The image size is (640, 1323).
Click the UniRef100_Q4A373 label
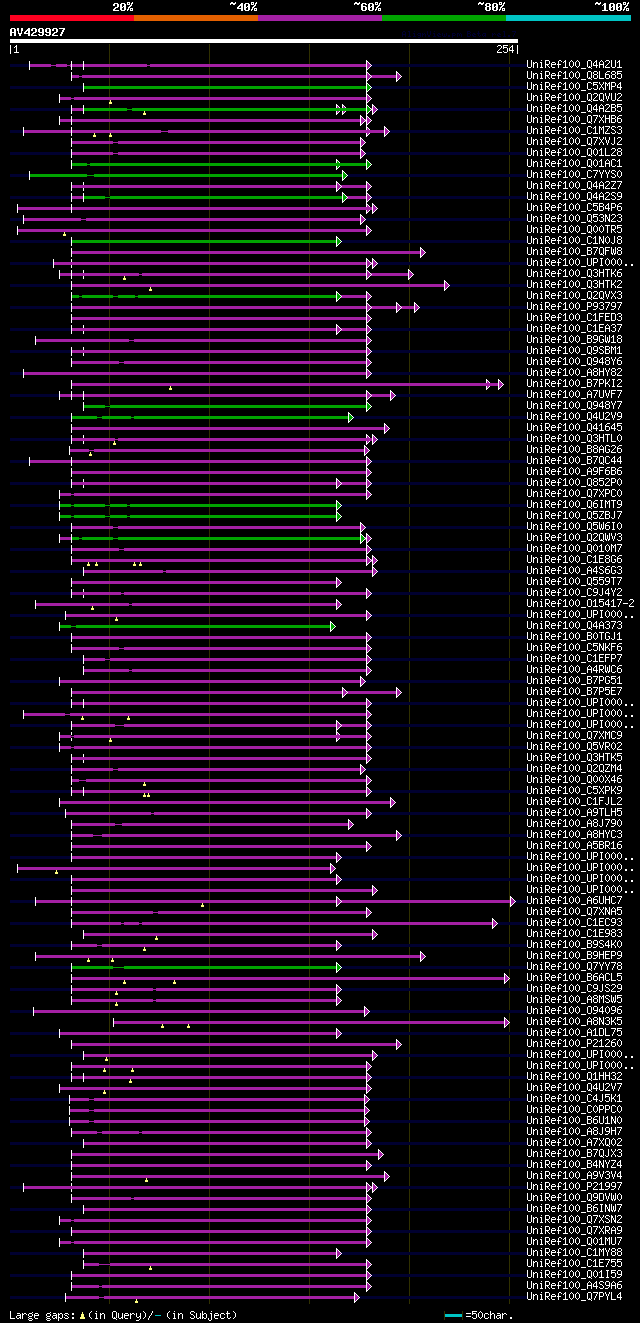tap(575, 625)
